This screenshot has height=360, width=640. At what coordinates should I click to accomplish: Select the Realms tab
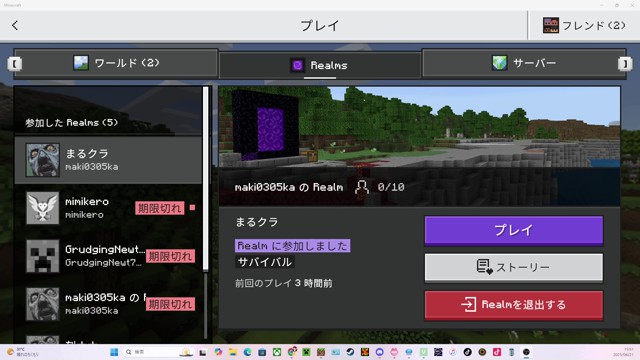tap(320, 65)
